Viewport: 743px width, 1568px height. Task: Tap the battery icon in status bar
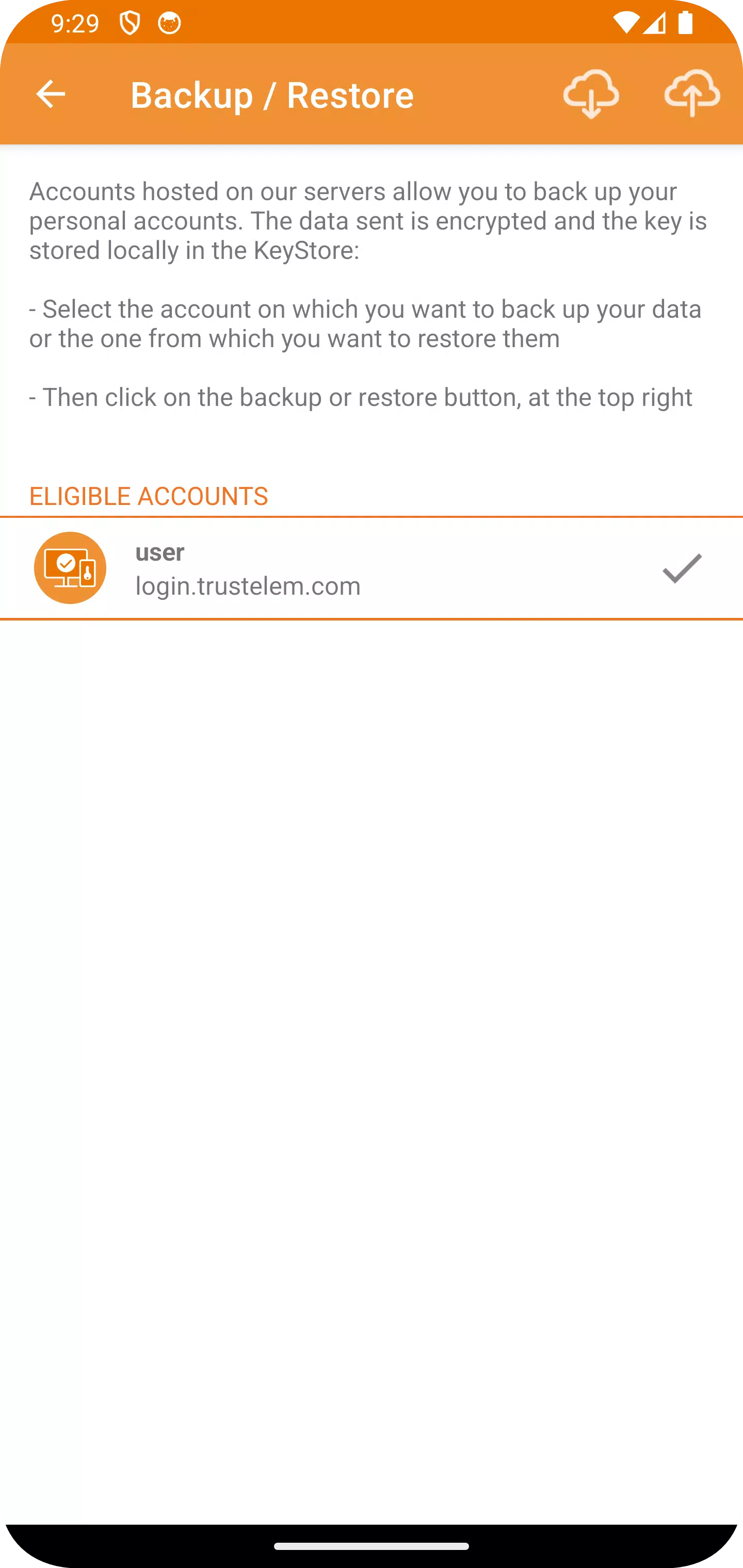(686, 23)
